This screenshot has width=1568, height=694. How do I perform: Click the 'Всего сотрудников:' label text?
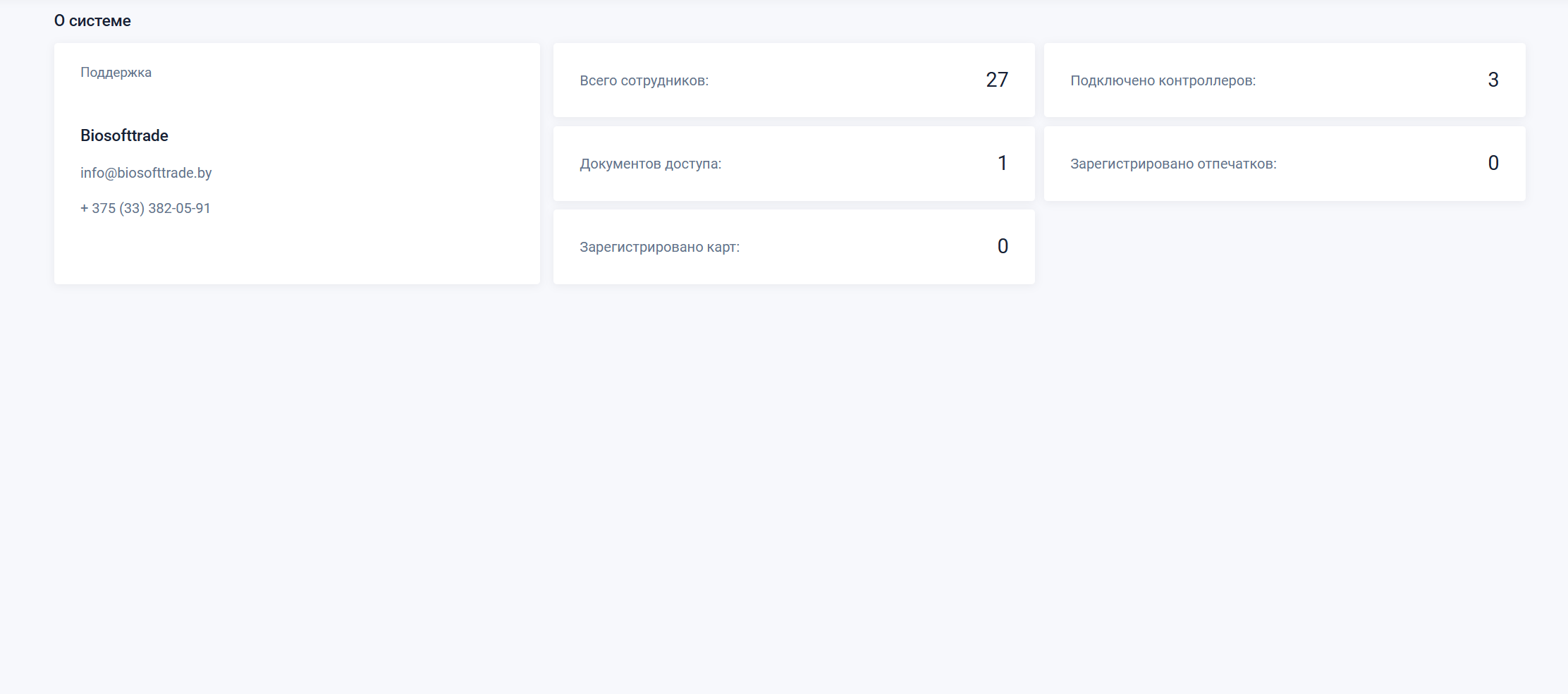pyautogui.click(x=644, y=80)
